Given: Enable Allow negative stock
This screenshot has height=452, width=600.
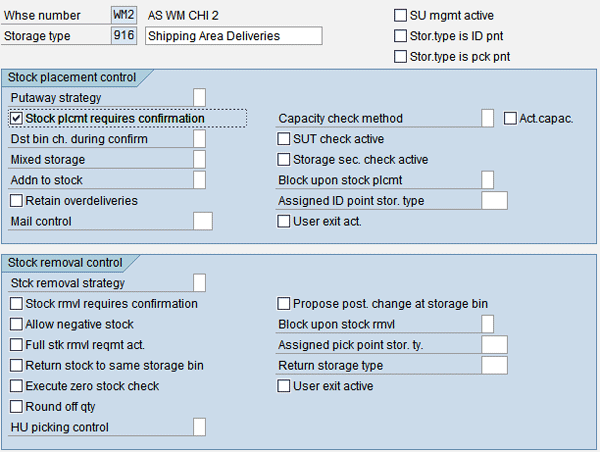Looking at the screenshot, I should coord(17,325).
